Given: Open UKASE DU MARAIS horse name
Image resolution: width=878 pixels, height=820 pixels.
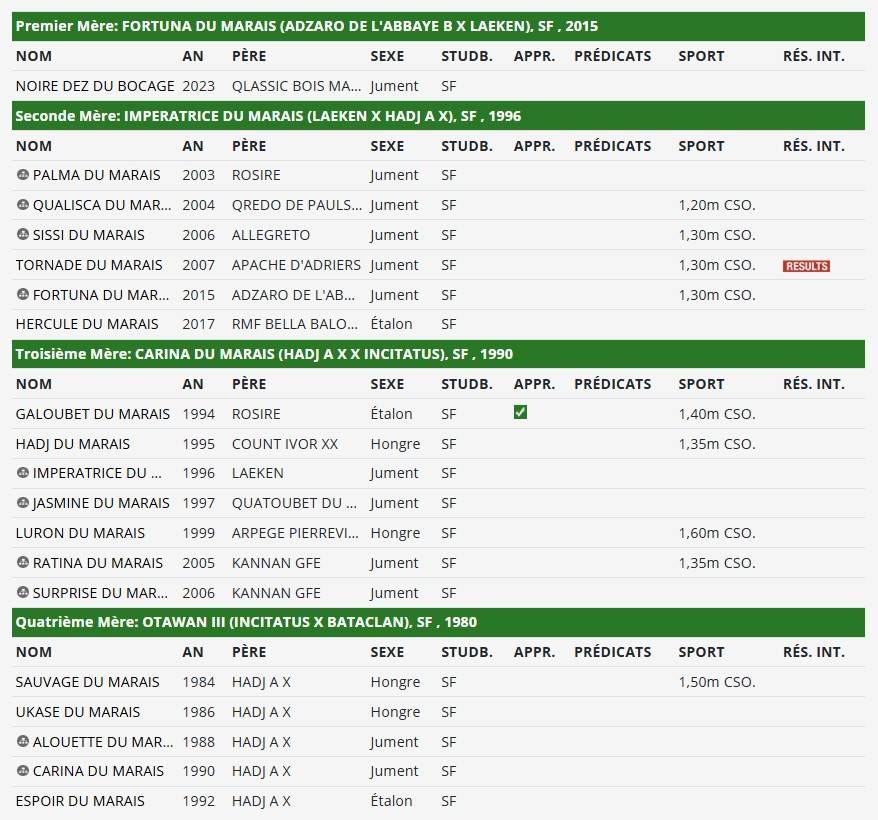Looking at the screenshot, I should (x=78, y=712).
